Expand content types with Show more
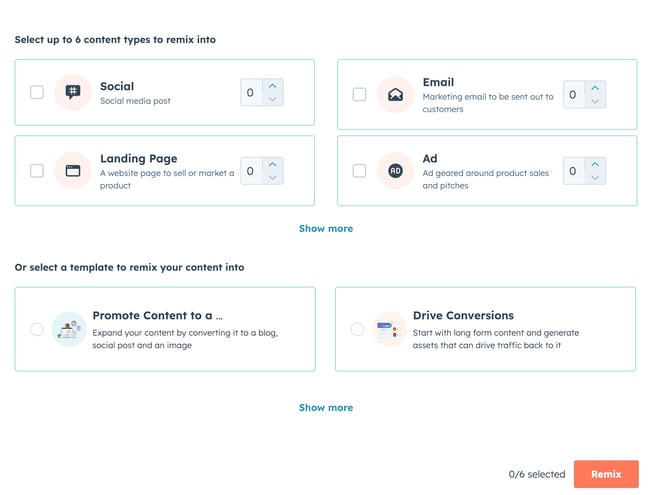The height and width of the screenshot is (495, 650). point(326,228)
